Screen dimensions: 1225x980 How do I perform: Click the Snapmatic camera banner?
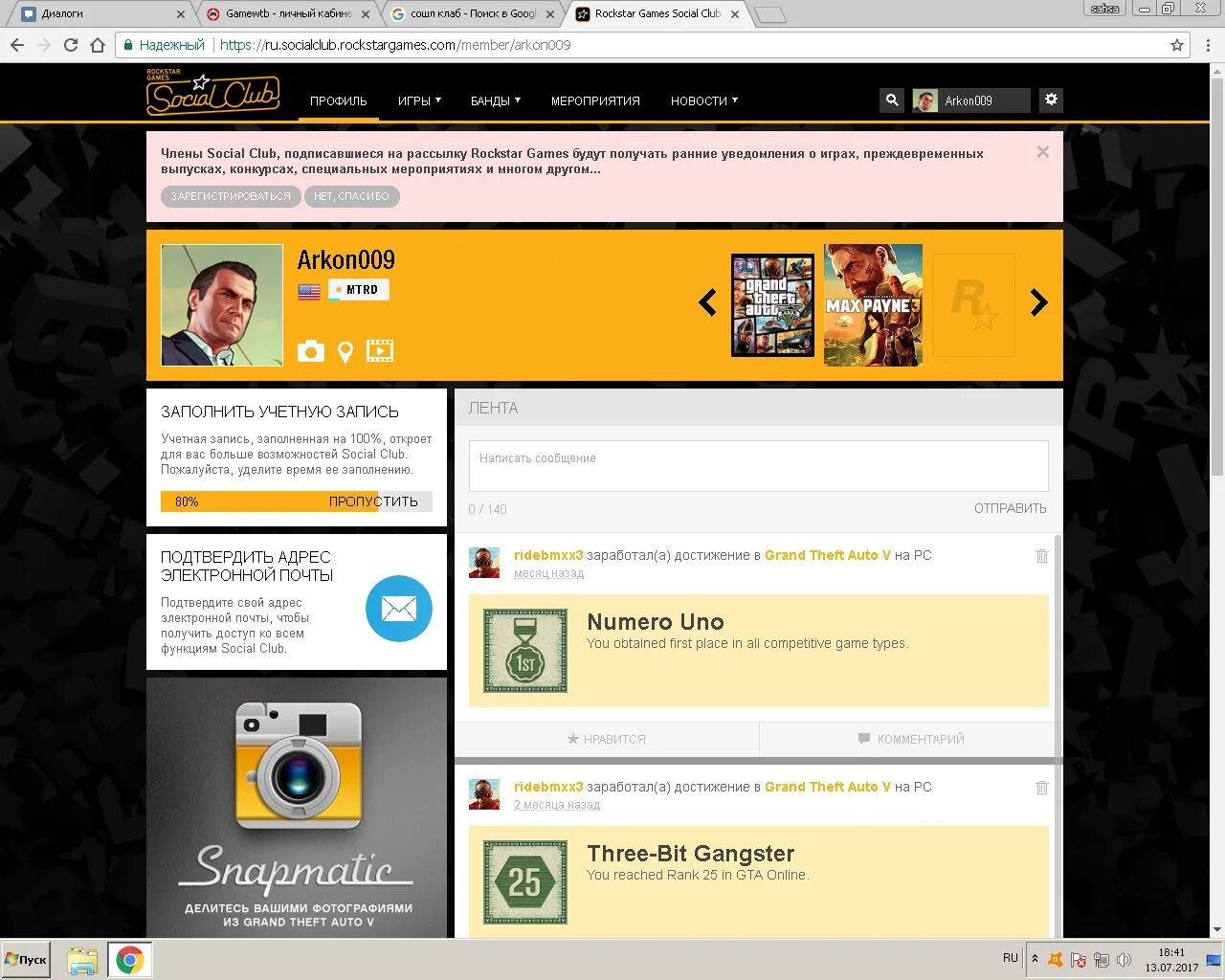(297, 808)
